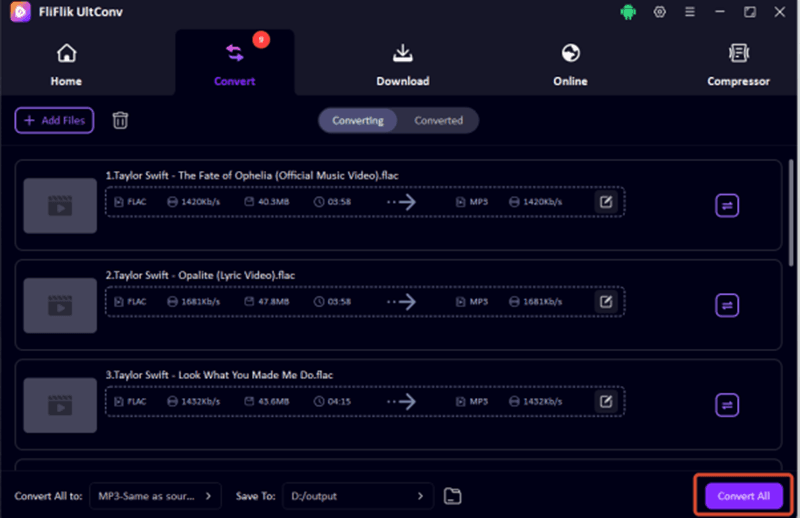Maximize the FliFlik UltConv window
800x518 pixels.
tap(749, 12)
